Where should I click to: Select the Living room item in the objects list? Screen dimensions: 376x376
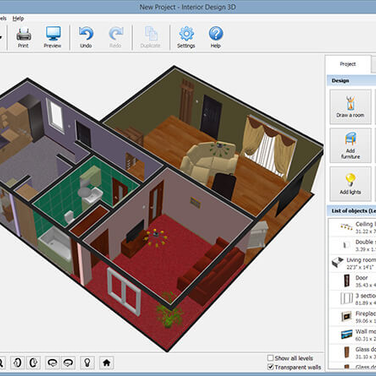coord(353,263)
